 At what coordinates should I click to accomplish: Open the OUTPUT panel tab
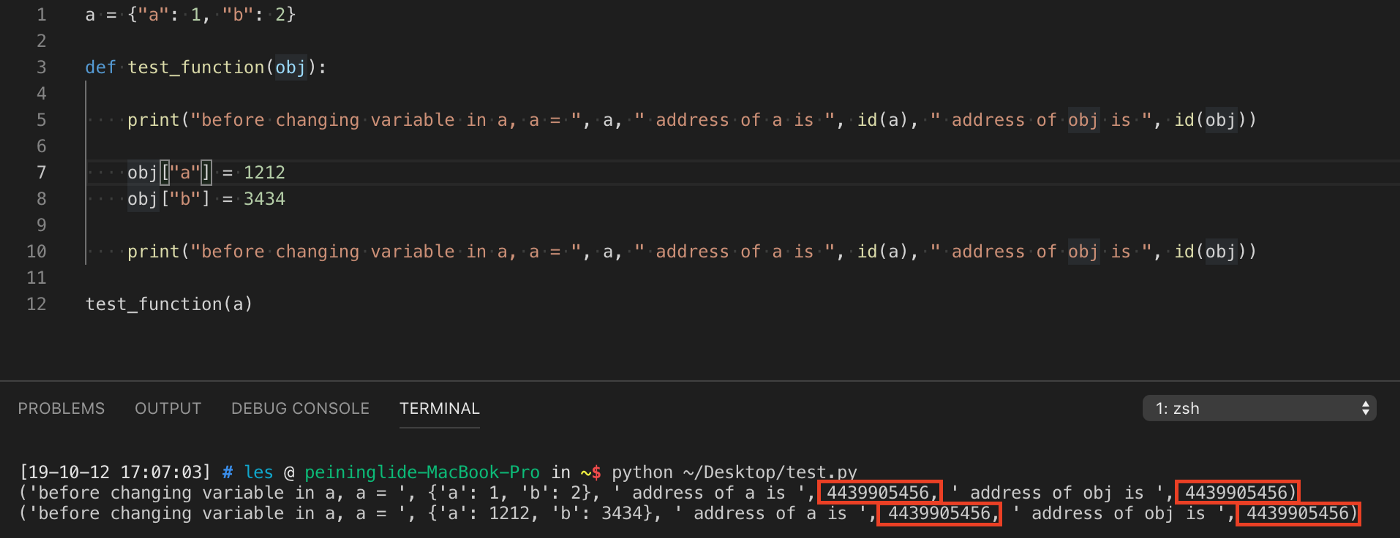click(168, 408)
